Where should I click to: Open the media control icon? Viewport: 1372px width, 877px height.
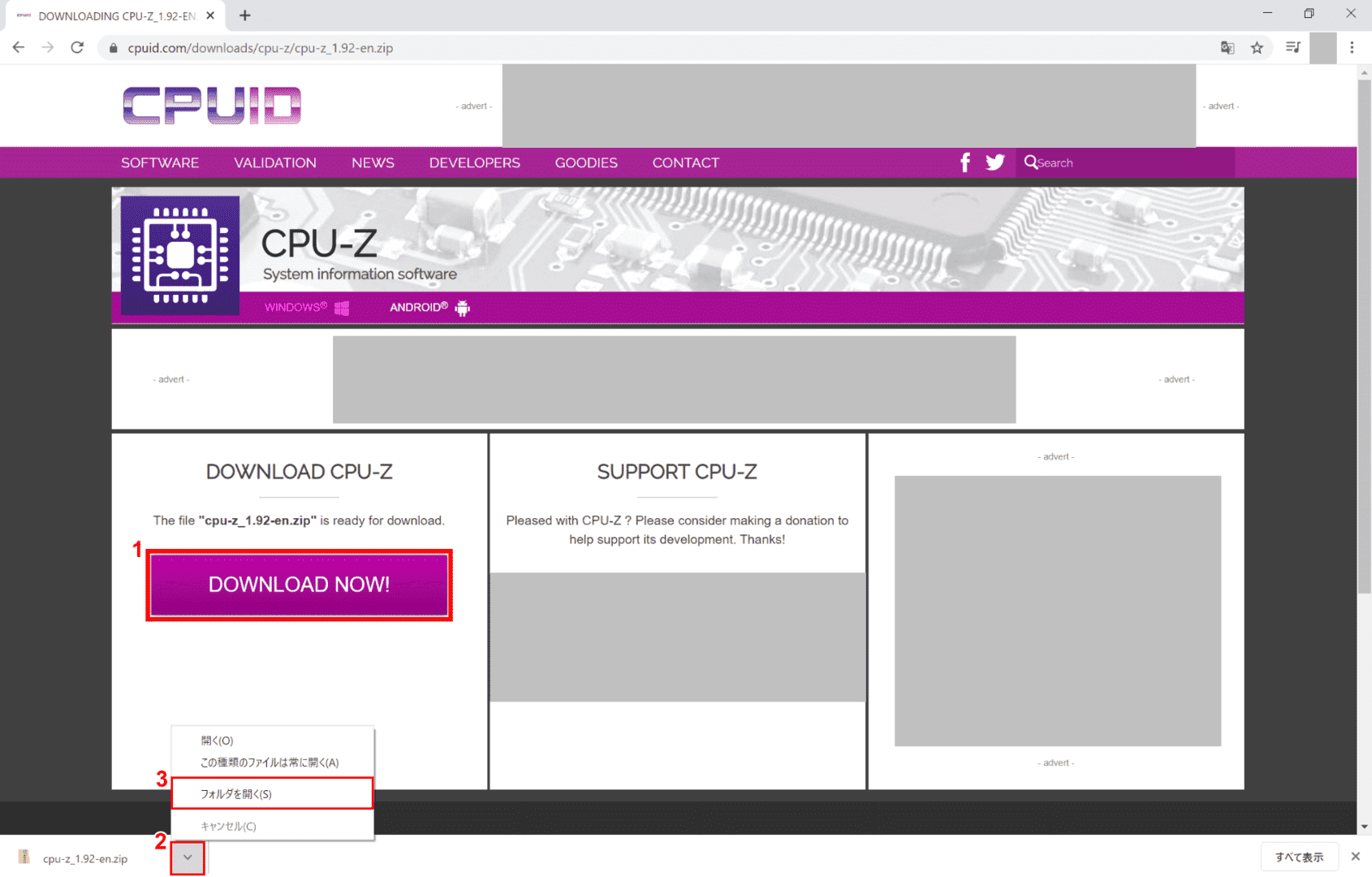tap(1293, 48)
